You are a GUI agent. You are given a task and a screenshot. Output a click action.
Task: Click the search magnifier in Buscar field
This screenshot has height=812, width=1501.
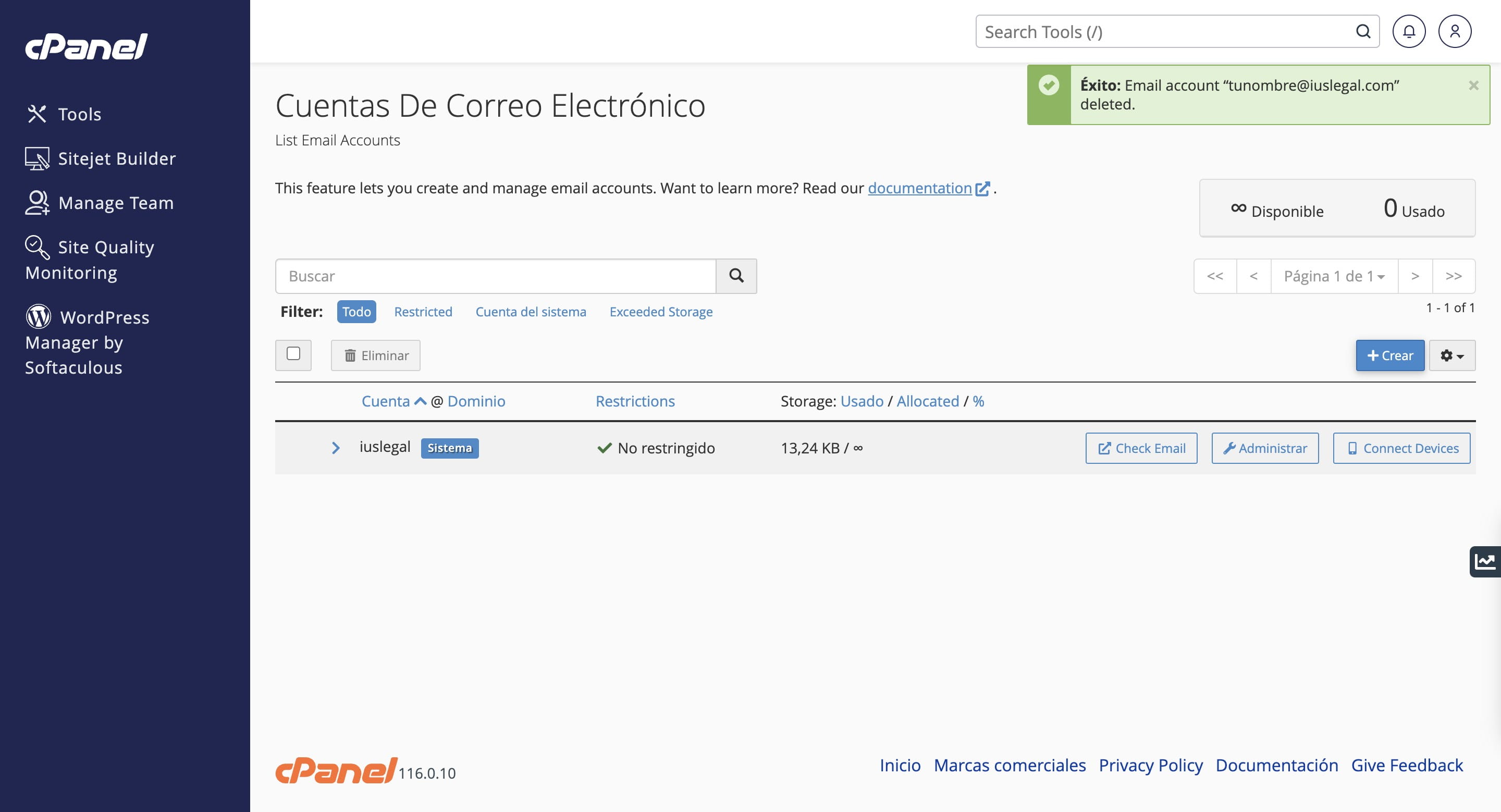point(736,276)
